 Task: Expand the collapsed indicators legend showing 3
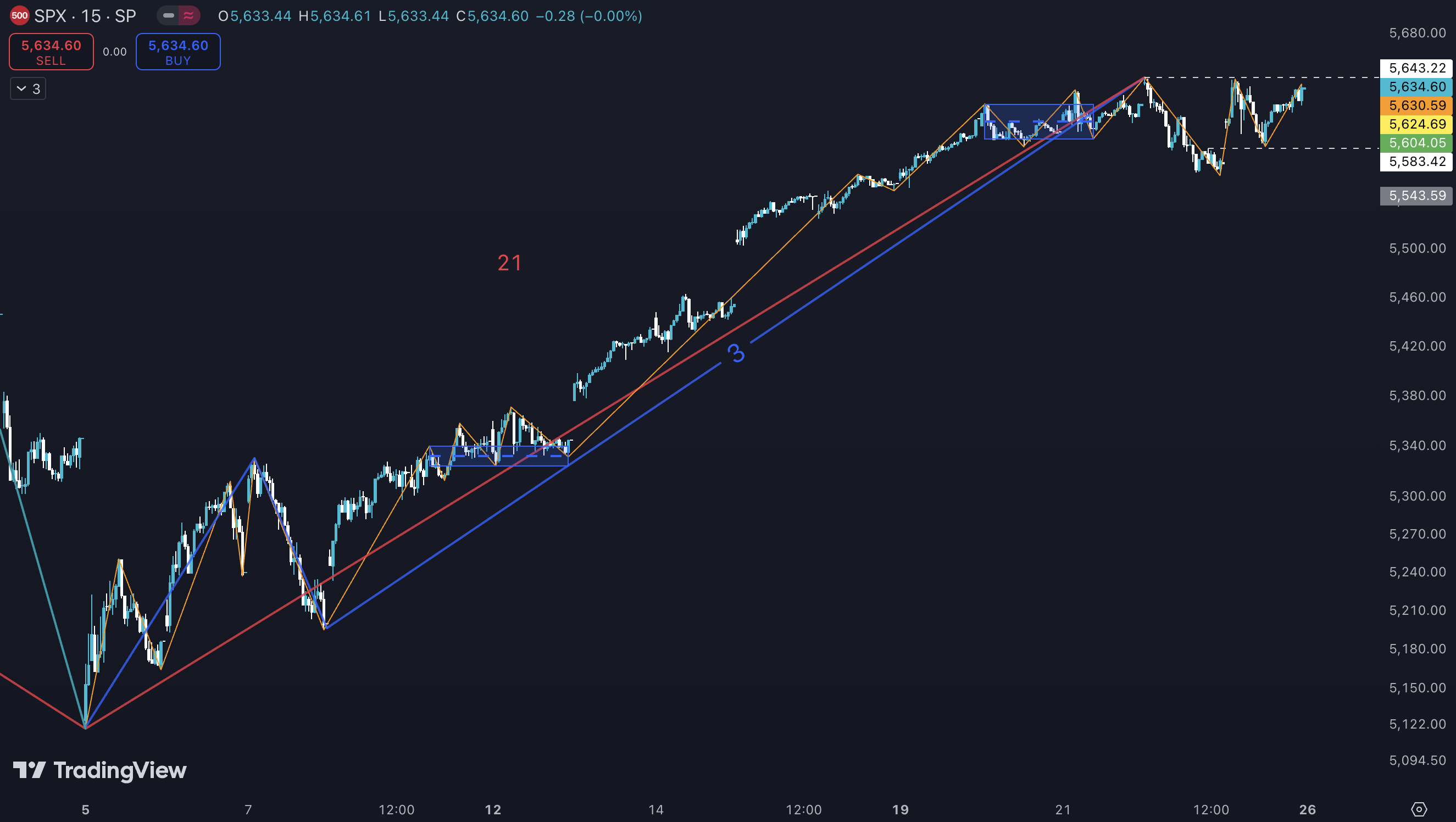(x=27, y=89)
